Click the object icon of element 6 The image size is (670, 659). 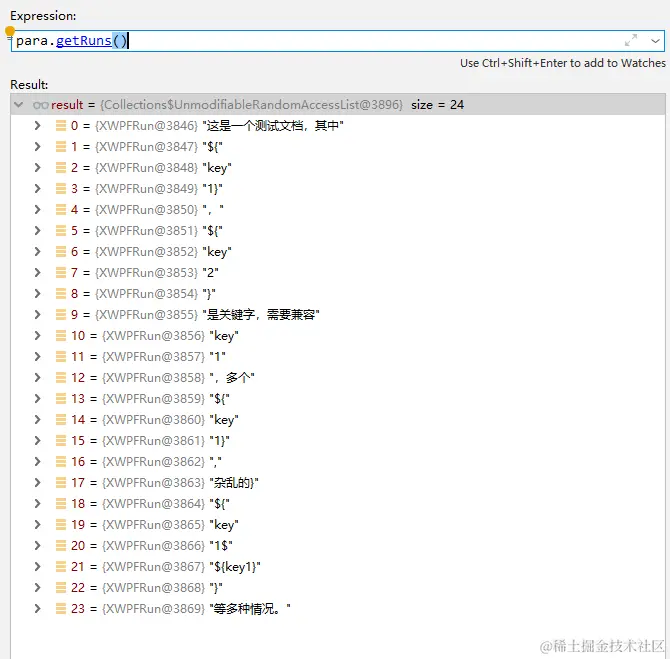pos(61,251)
